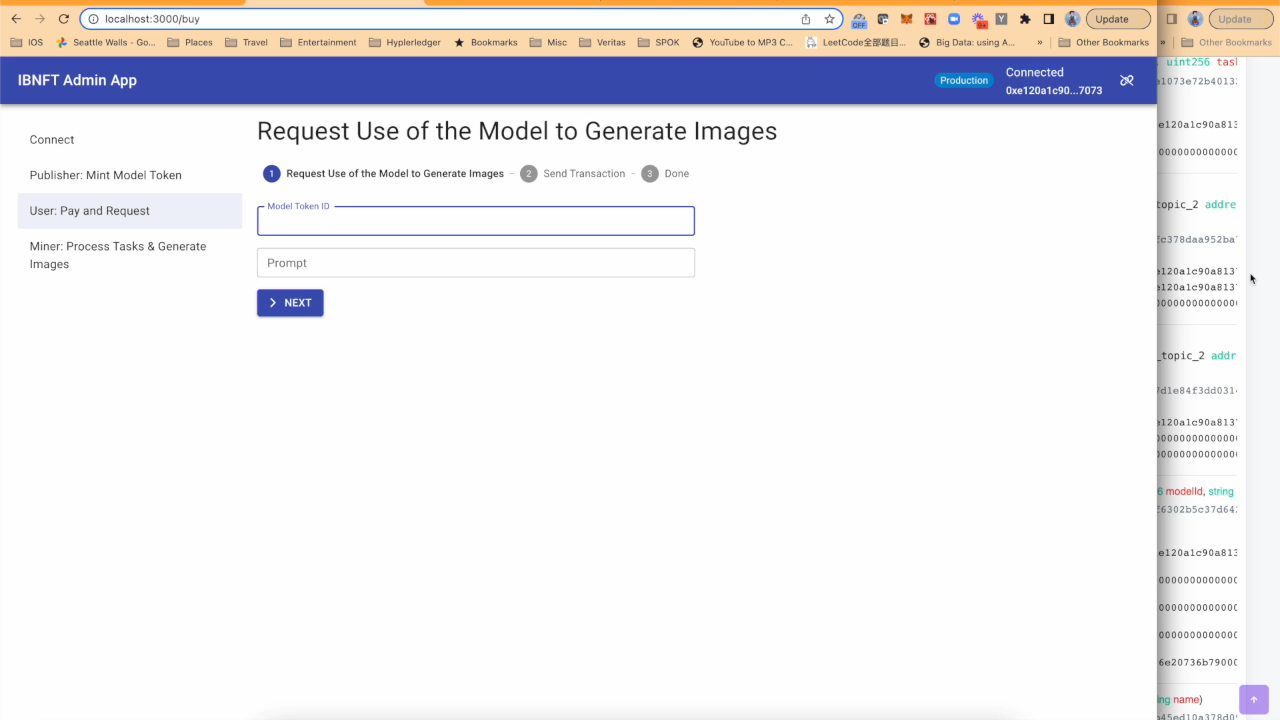Click the NEXT button
This screenshot has width=1280, height=720.
(290, 303)
